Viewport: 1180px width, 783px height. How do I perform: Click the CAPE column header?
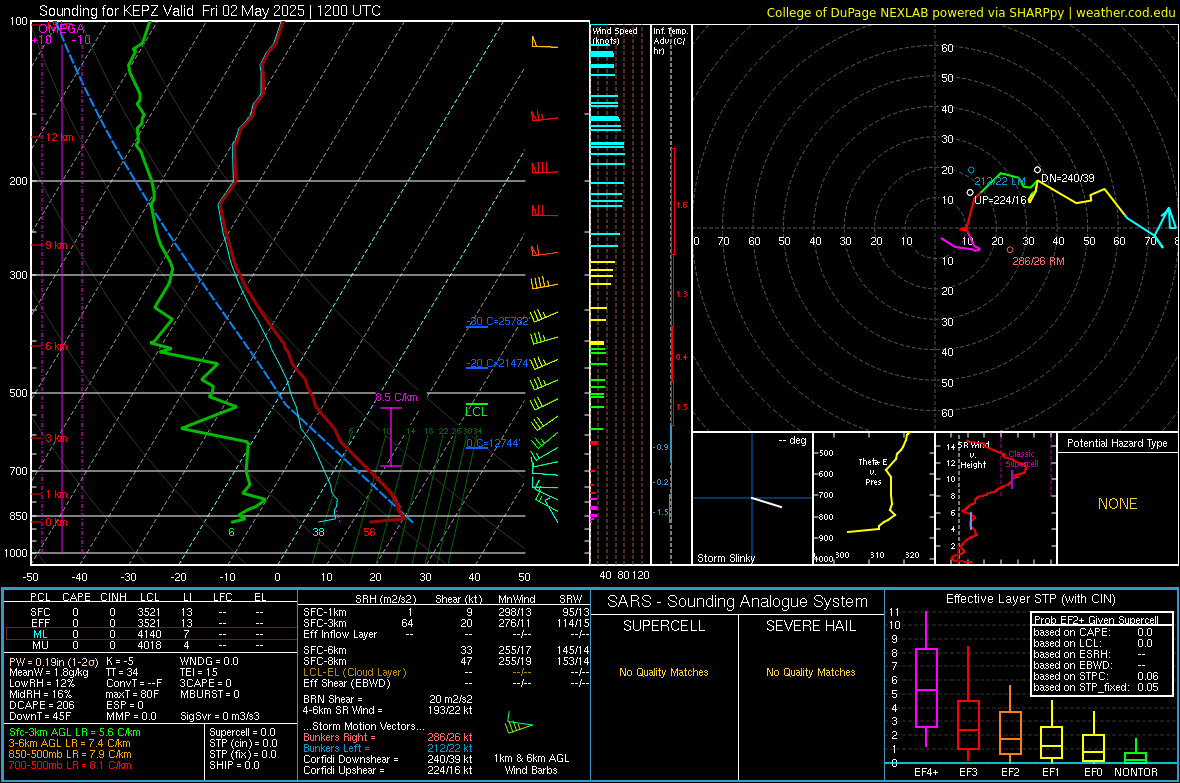pos(76,597)
